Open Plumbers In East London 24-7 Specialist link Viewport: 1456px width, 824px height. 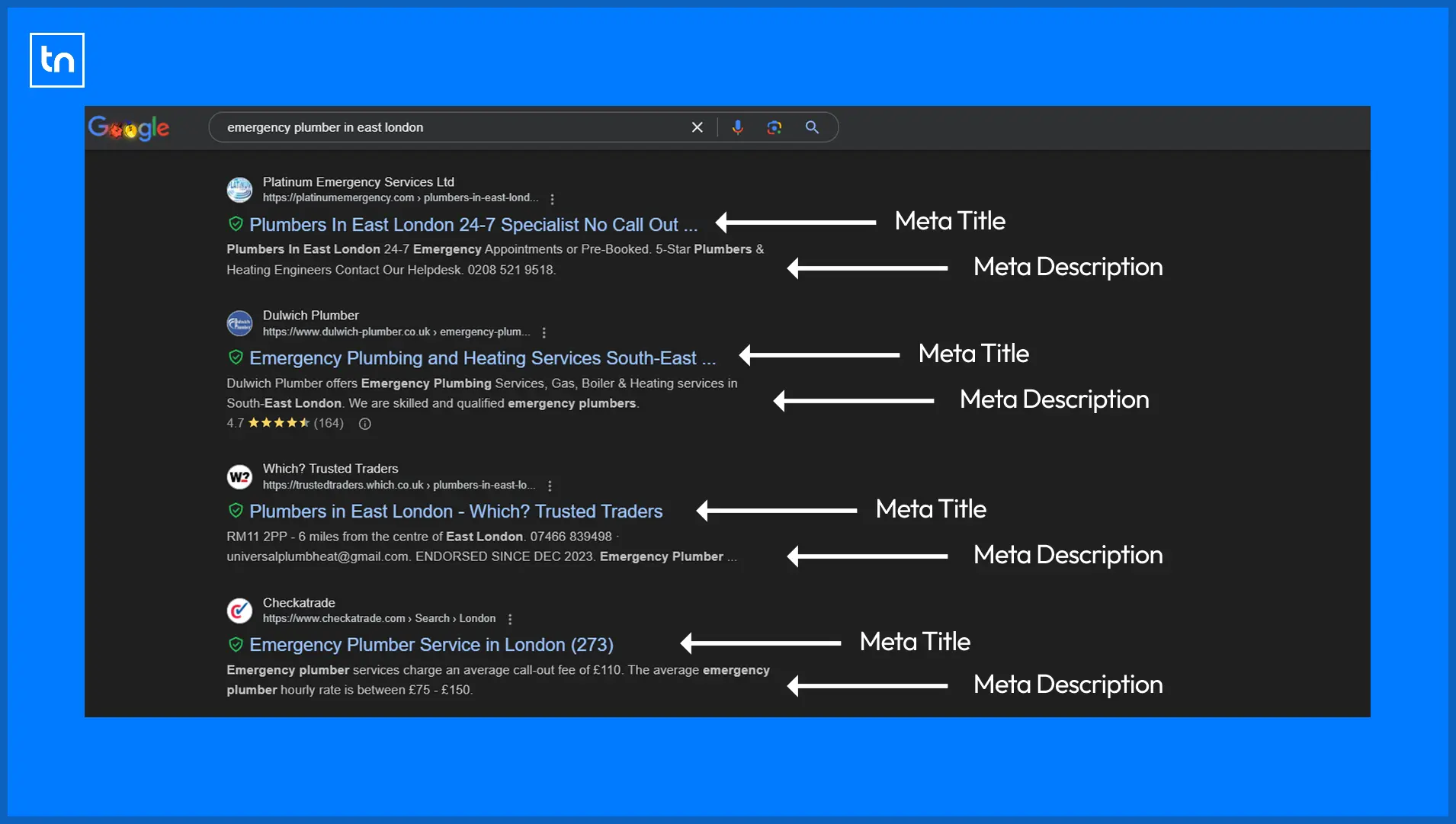pos(473,225)
